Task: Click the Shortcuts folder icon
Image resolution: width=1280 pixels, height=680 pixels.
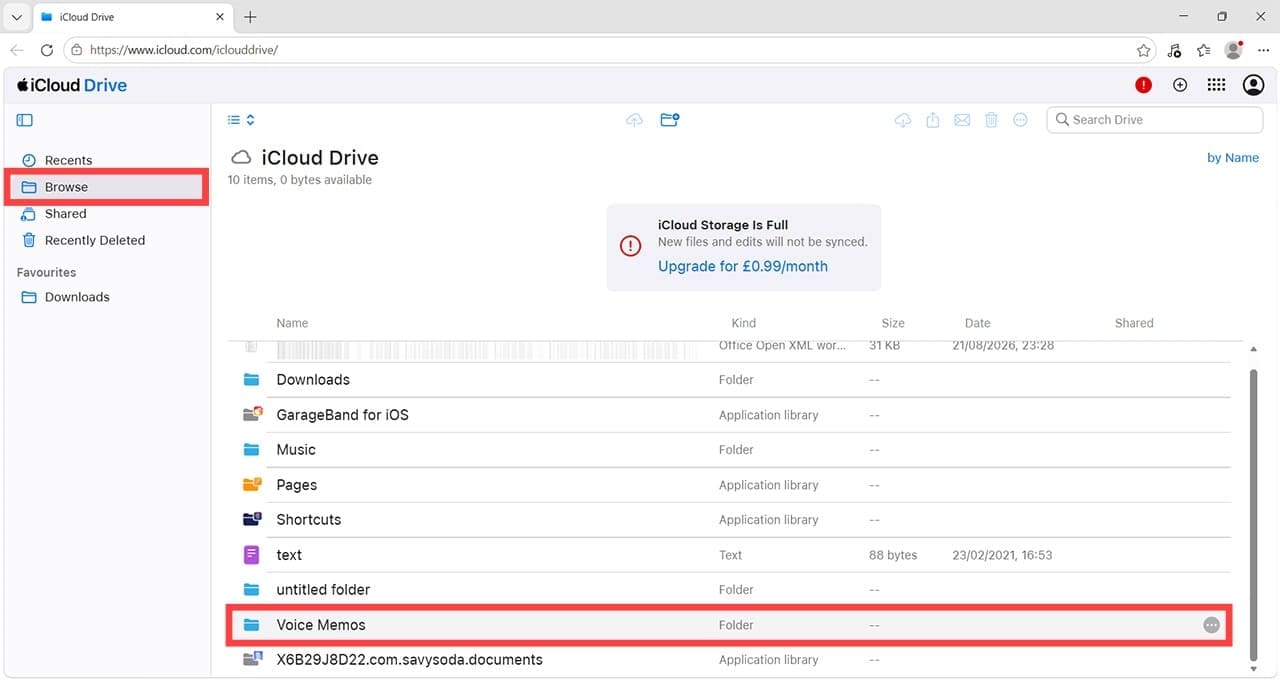Action: [x=252, y=519]
